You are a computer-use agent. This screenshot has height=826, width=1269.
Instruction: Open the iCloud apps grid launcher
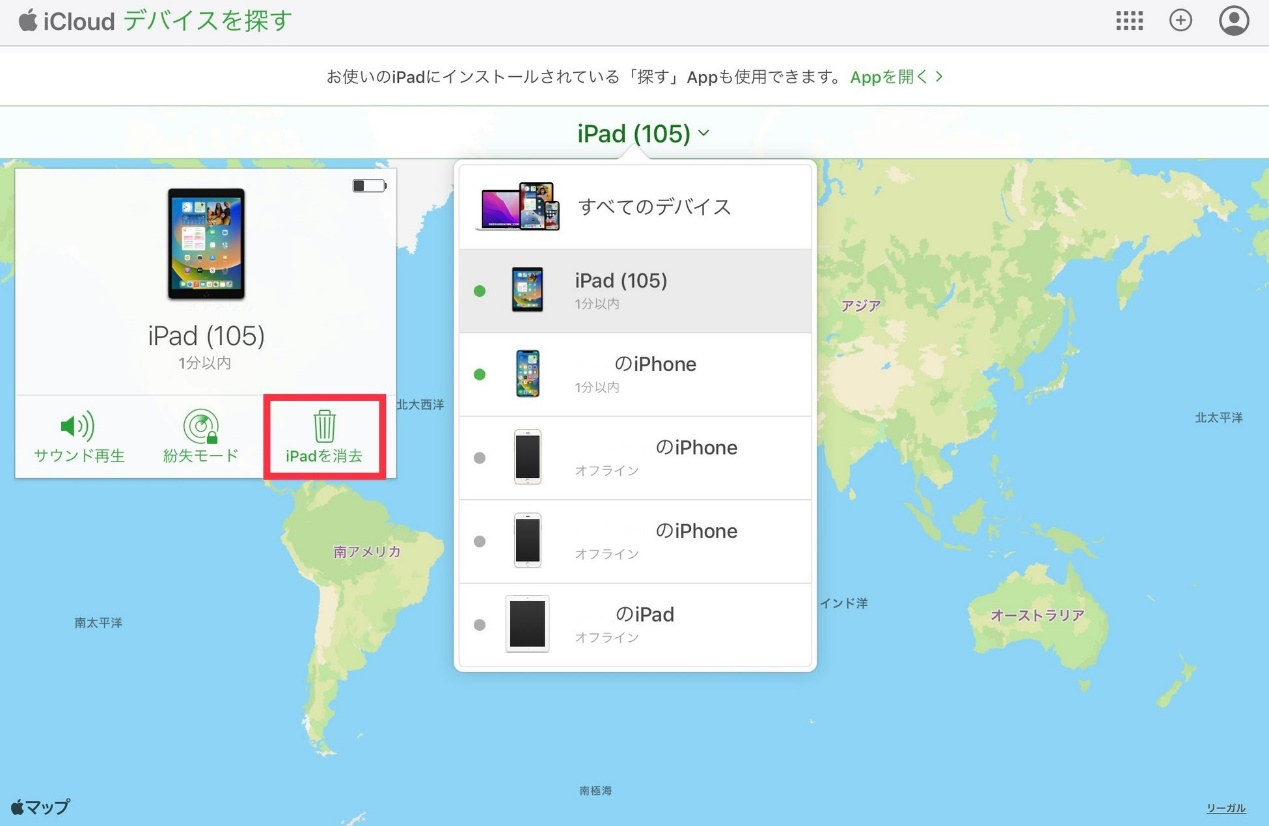click(x=1129, y=21)
